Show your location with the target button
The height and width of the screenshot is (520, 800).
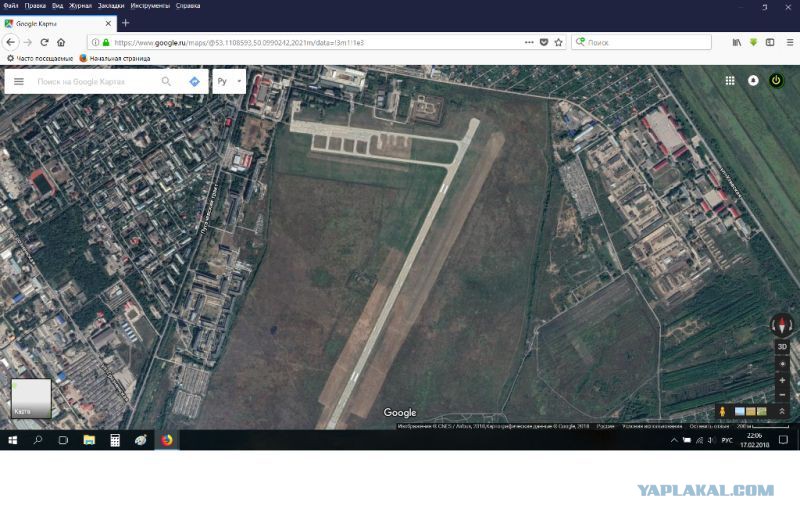coord(782,364)
